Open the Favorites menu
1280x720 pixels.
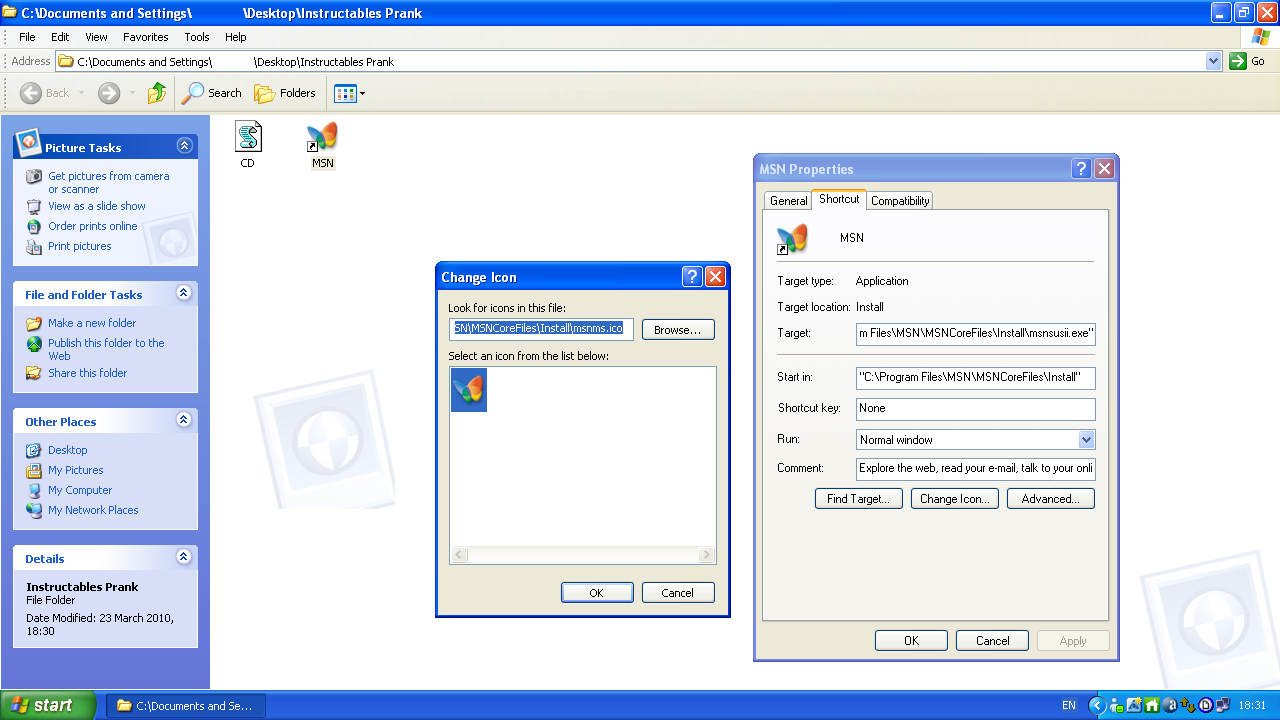146,37
